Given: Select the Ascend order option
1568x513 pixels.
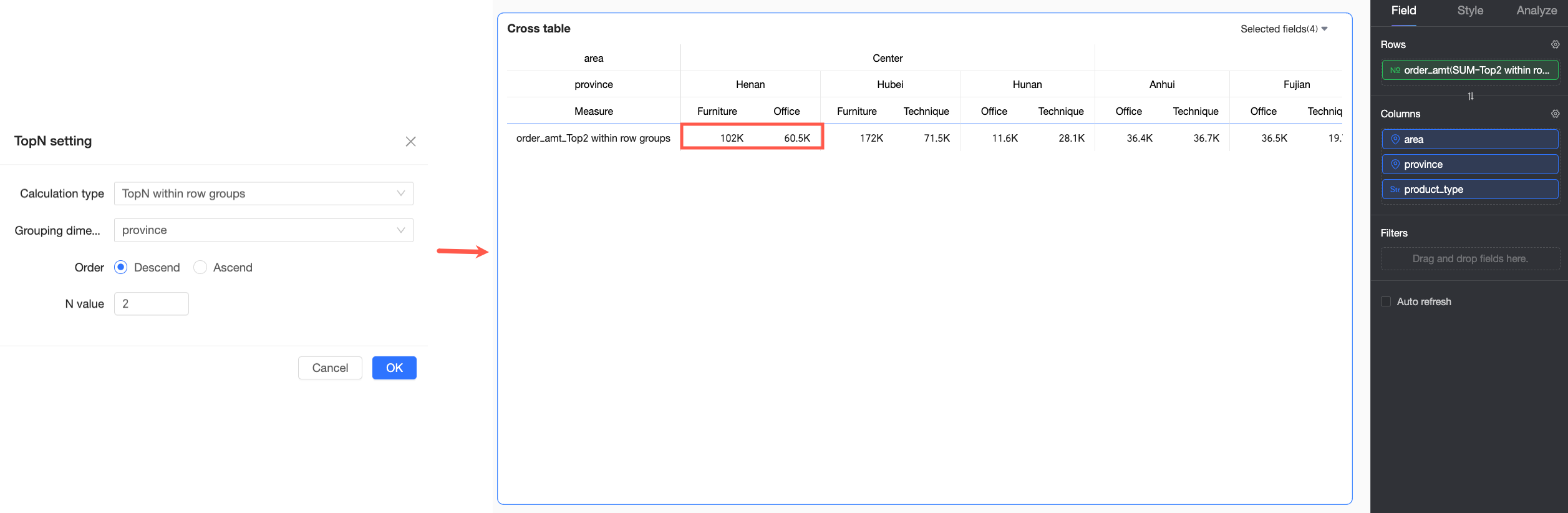Looking at the screenshot, I should (x=200, y=267).
